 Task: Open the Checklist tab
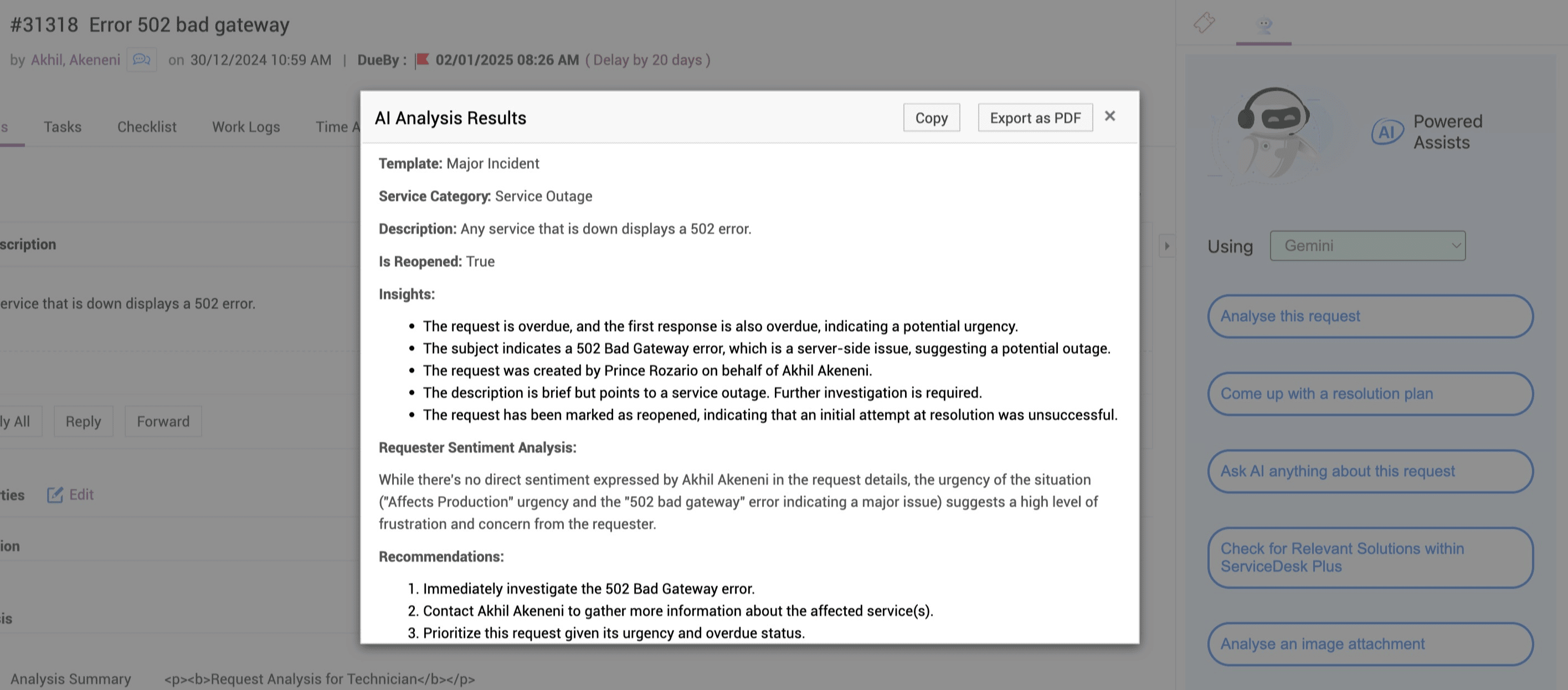coord(147,127)
